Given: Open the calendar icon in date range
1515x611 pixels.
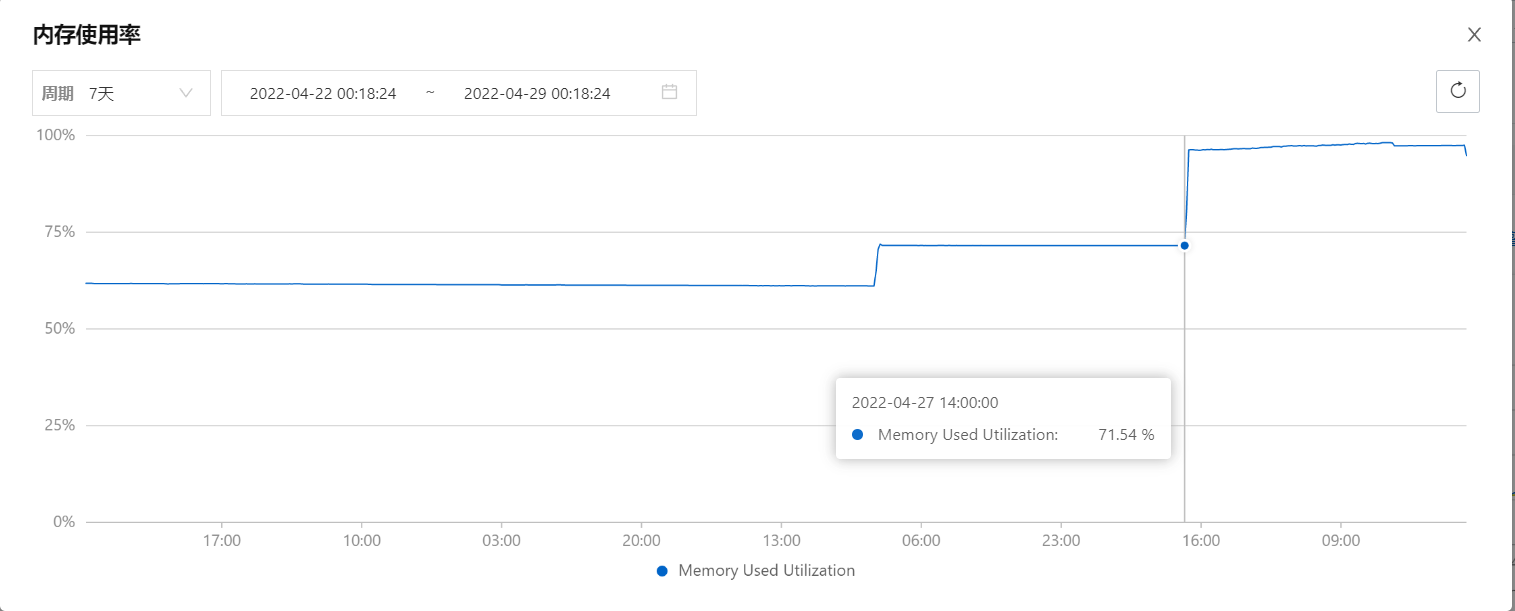Looking at the screenshot, I should pos(669,92).
